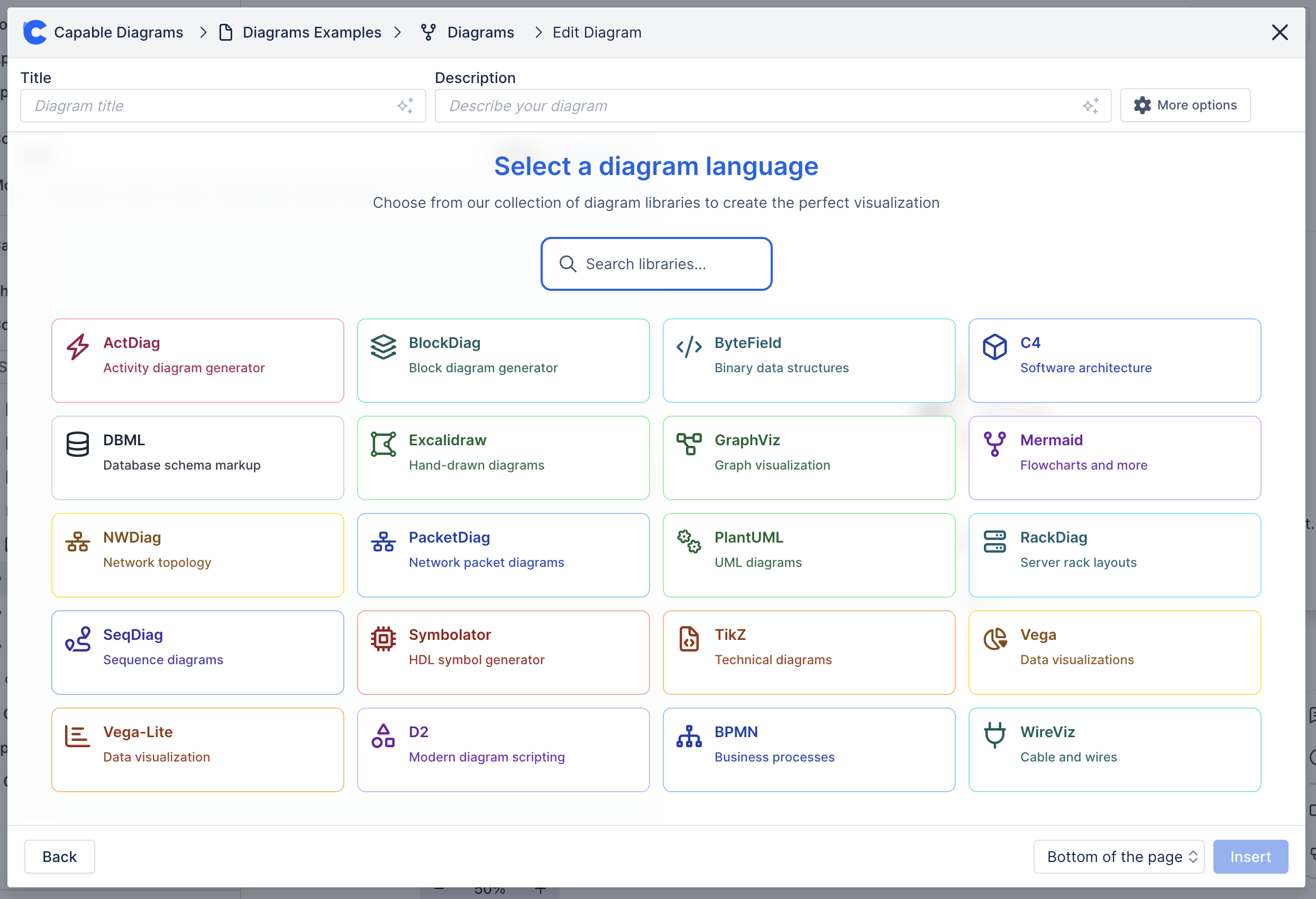Screen dimensions: 1316x899
Task: Click the Vega pie chart icon
Action: (995, 639)
